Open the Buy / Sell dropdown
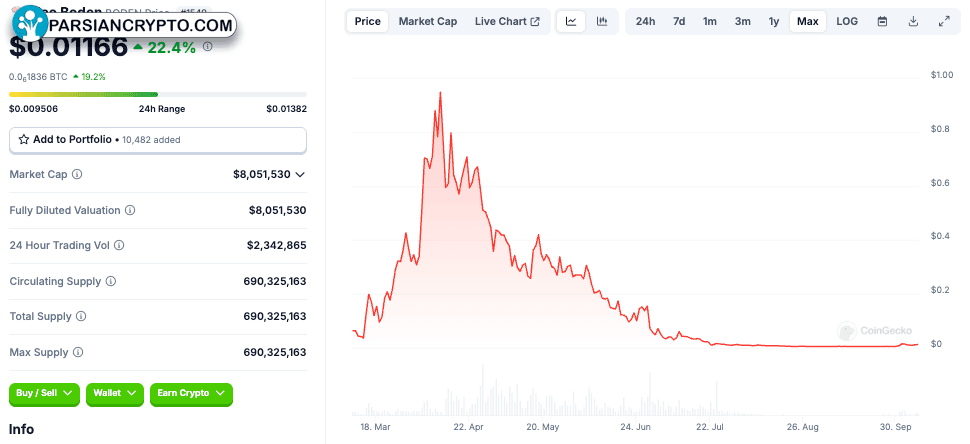 (45, 393)
